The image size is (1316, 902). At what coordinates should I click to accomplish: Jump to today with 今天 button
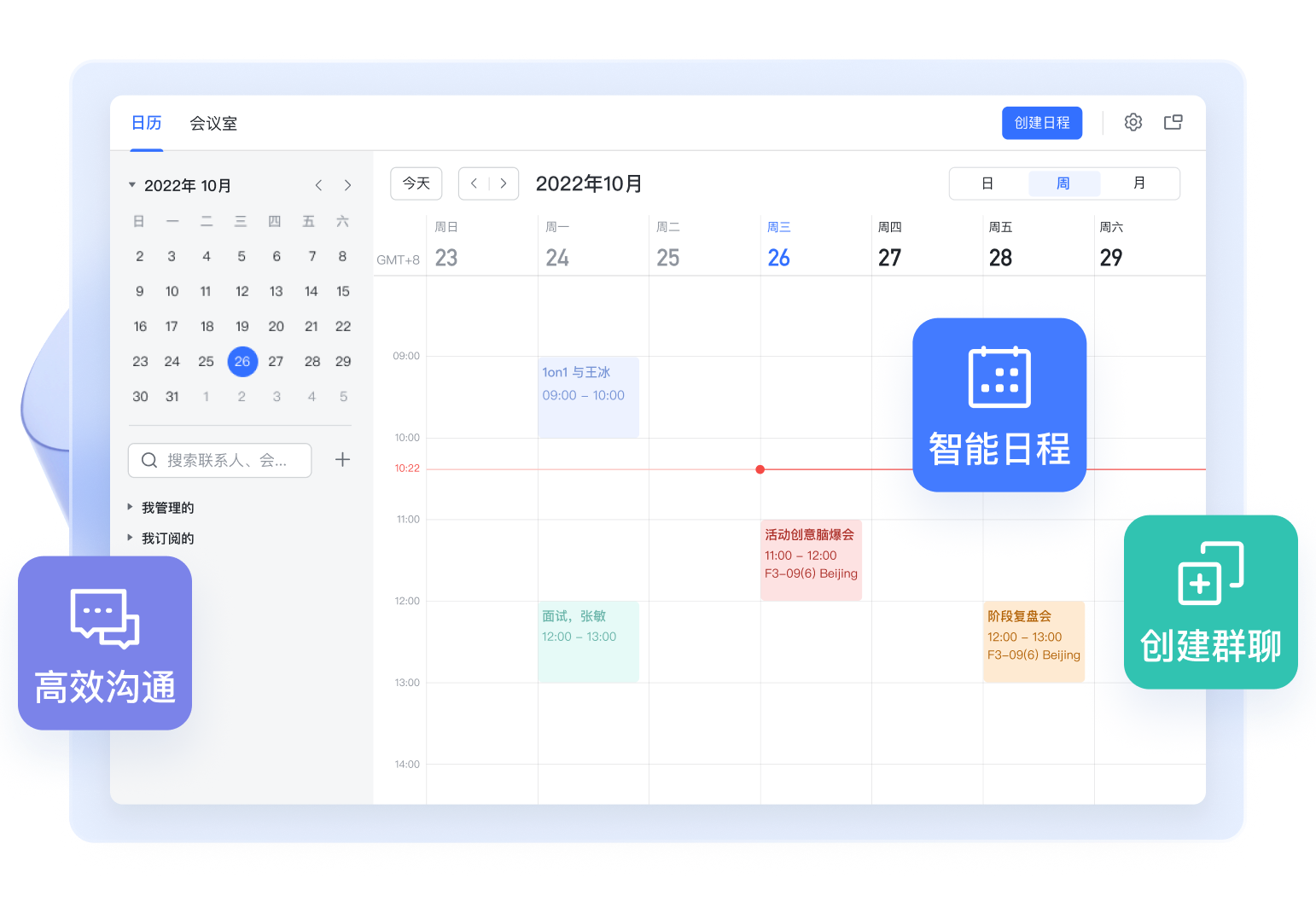(416, 183)
